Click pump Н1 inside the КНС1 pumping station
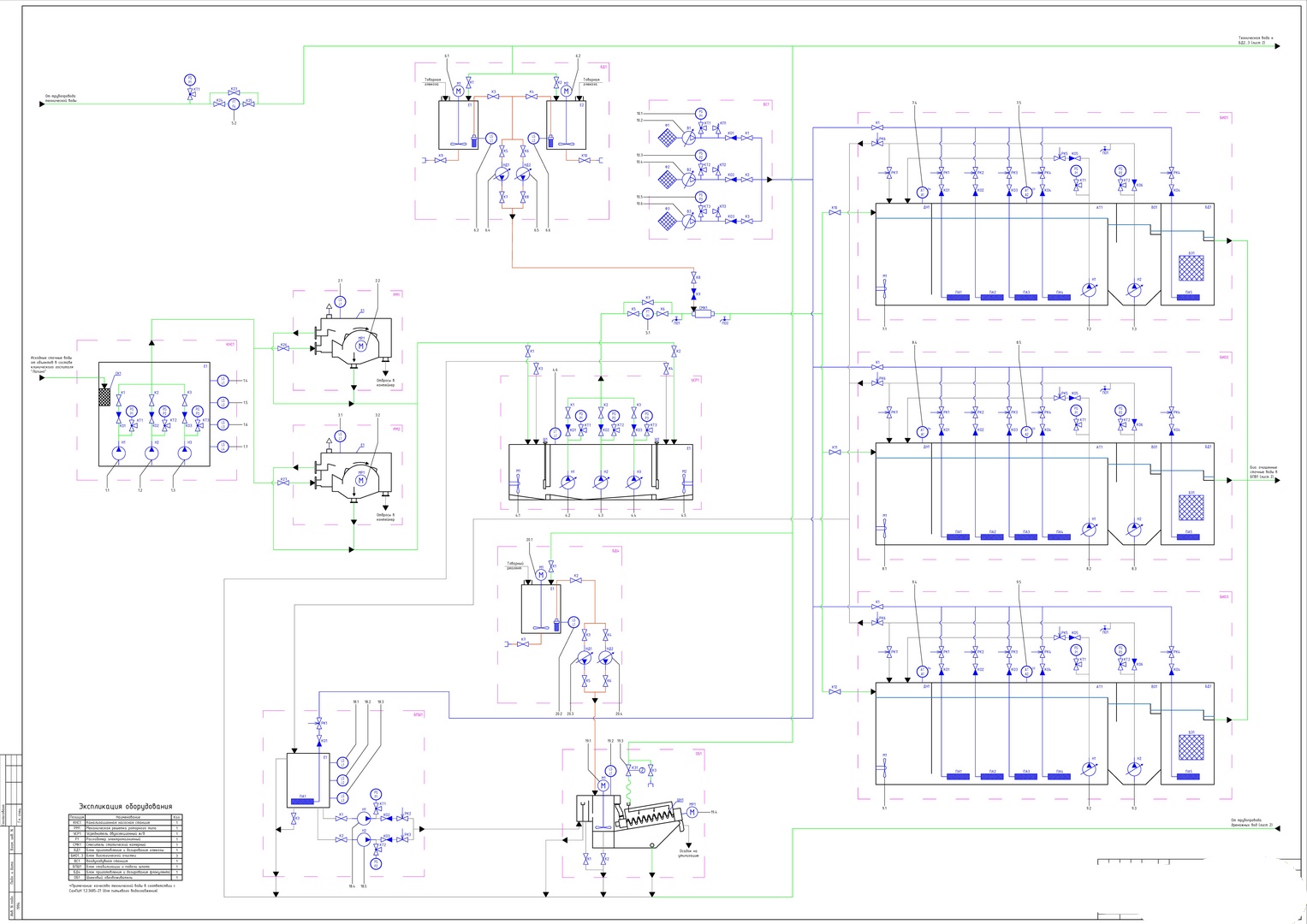This screenshot has height=924, width=1307. pos(118,453)
